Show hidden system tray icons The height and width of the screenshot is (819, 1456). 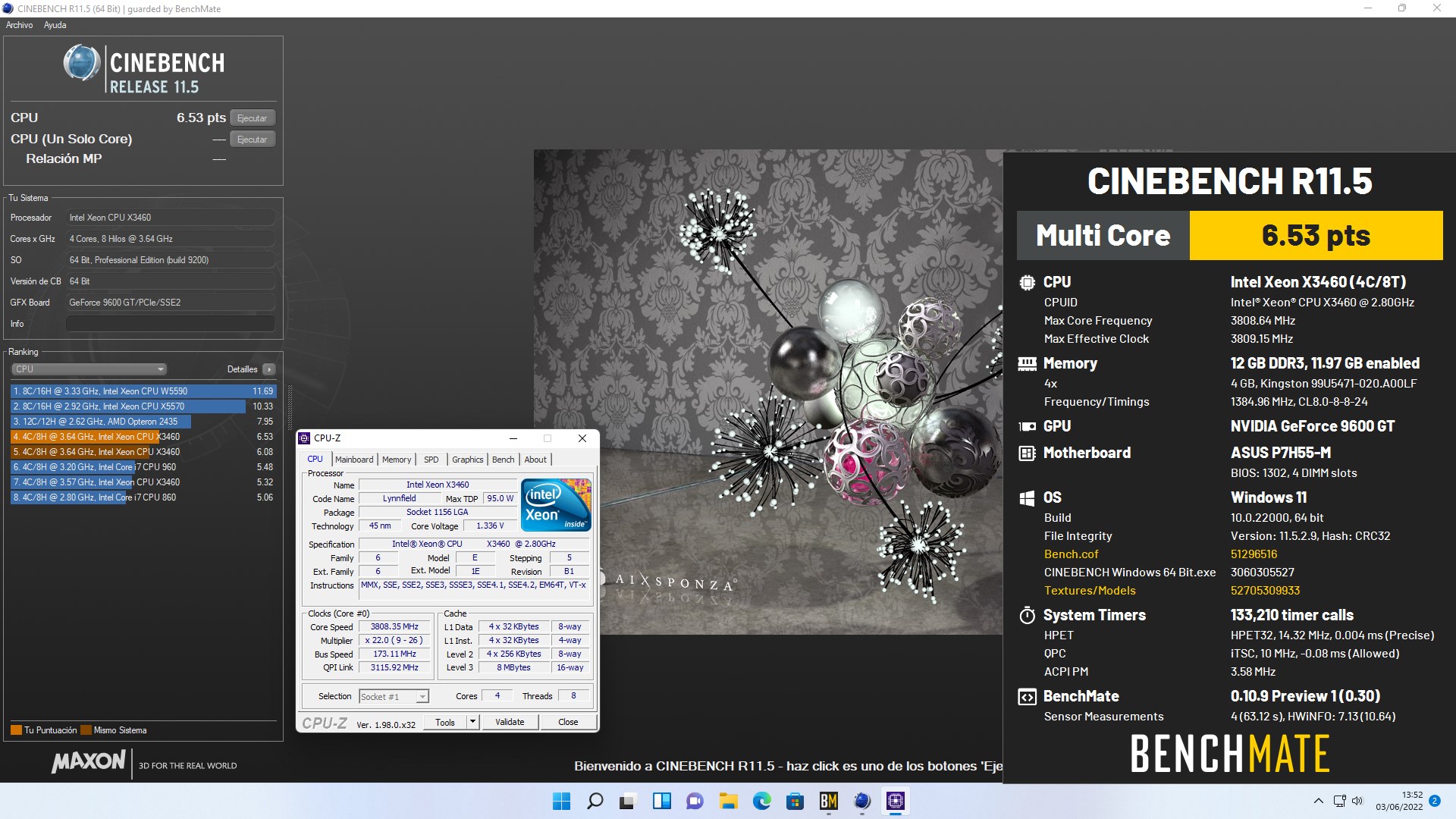pos(1319,801)
